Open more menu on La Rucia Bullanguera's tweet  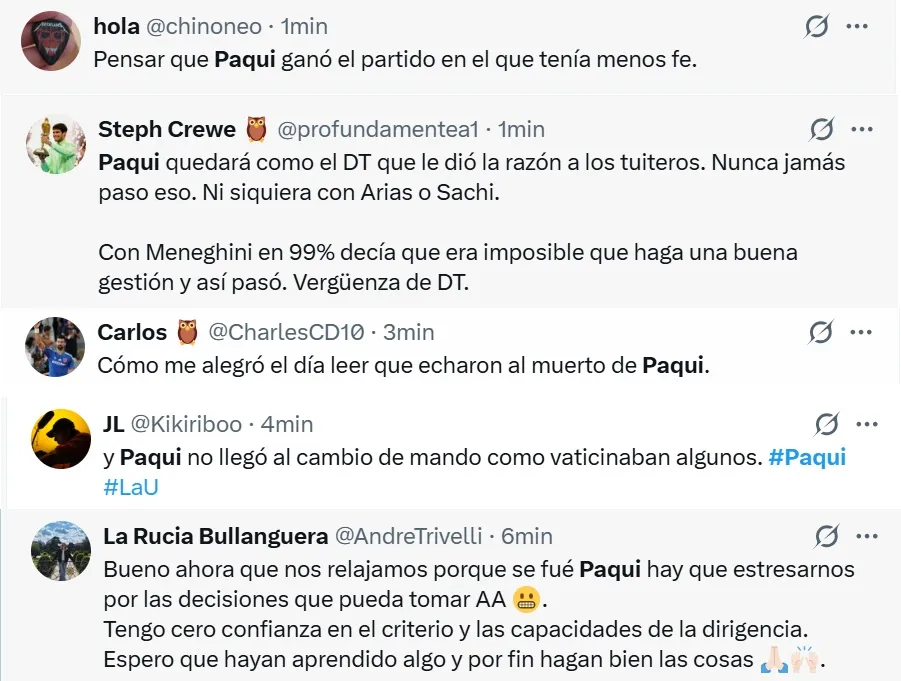[865, 537]
